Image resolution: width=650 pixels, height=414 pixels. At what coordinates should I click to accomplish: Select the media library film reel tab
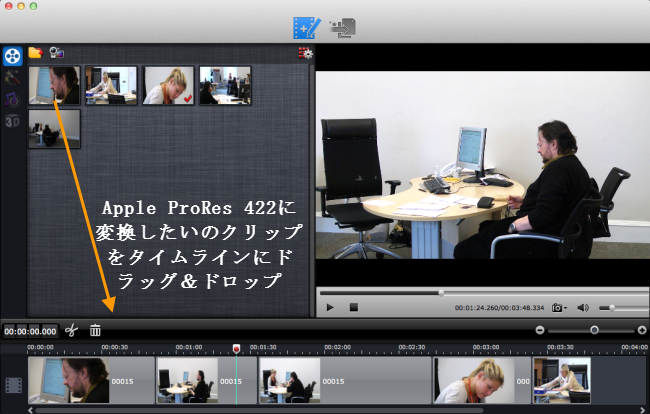point(13,56)
